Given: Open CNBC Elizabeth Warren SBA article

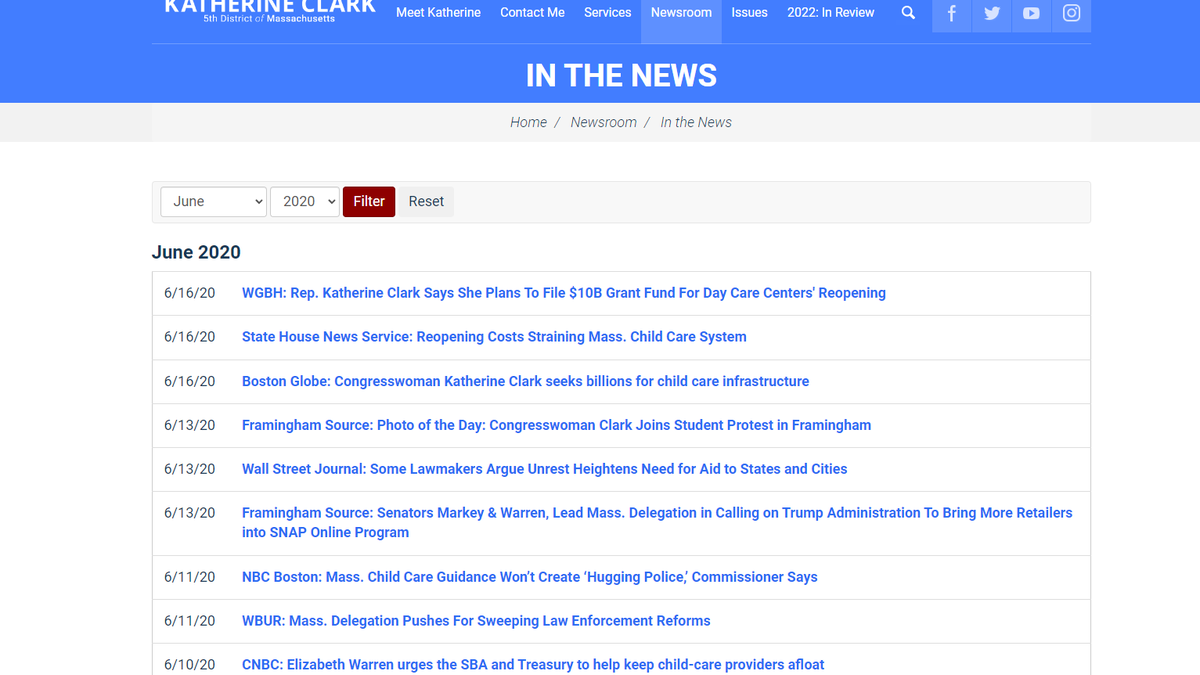Looking at the screenshot, I should click(x=533, y=665).
